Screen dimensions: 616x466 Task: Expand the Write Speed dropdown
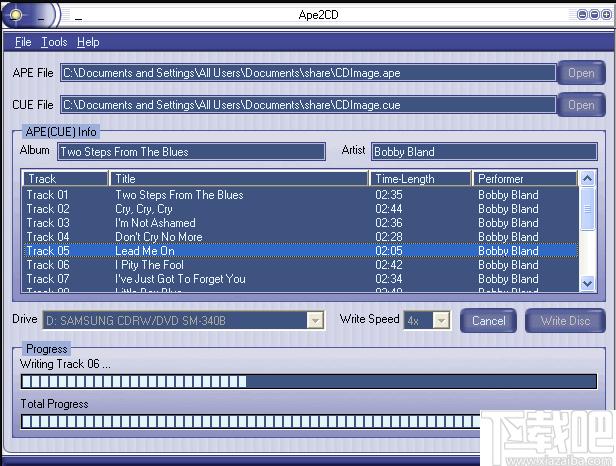point(441,321)
